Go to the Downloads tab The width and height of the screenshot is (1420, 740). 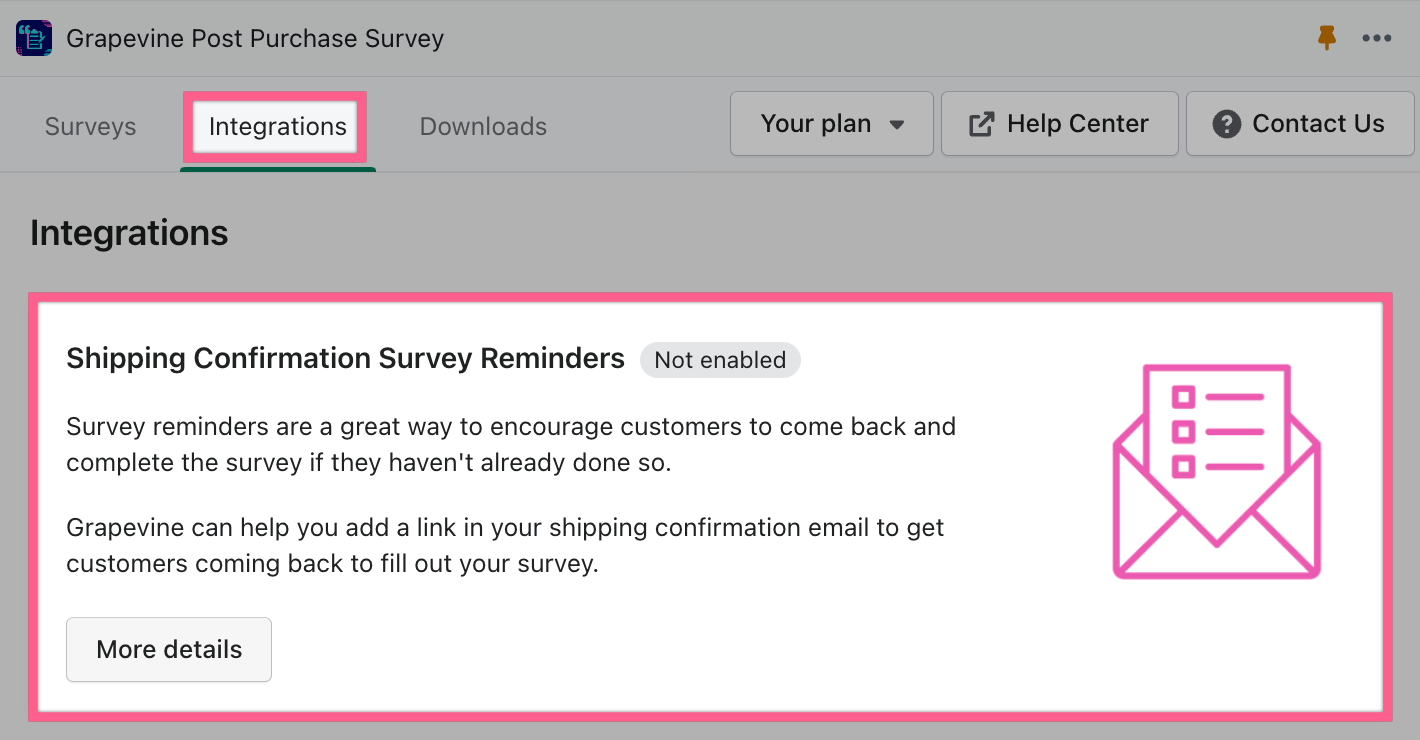(x=483, y=127)
